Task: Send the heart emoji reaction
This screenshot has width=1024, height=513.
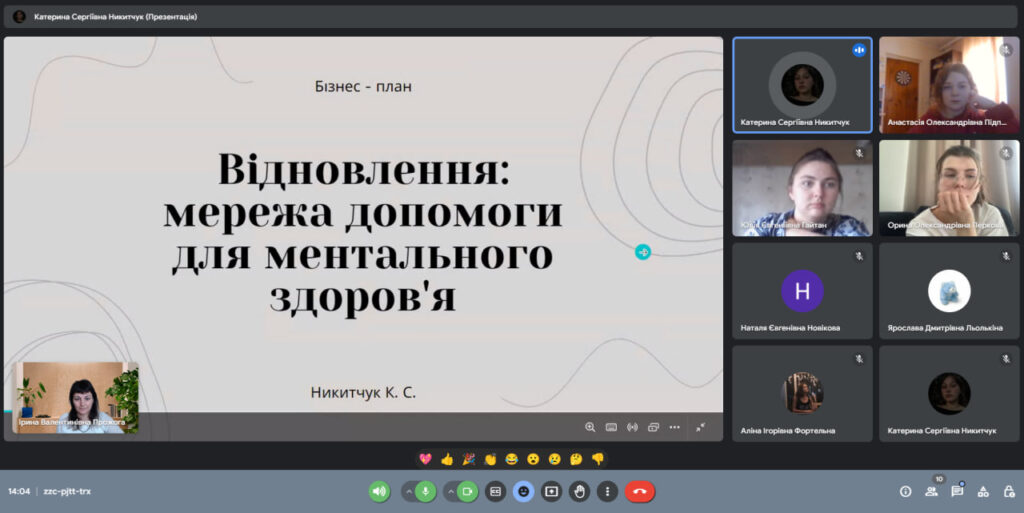Action: point(425,459)
